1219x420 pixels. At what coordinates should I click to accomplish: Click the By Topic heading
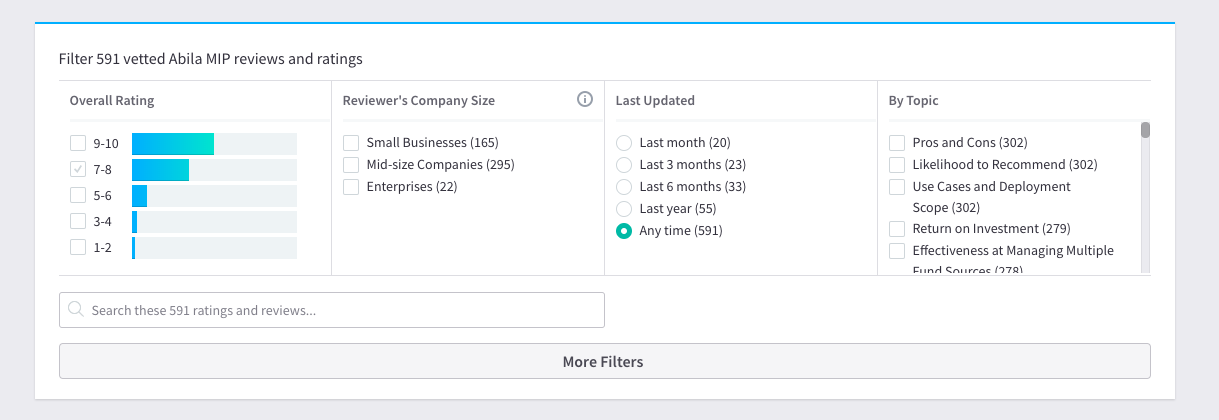coord(914,100)
